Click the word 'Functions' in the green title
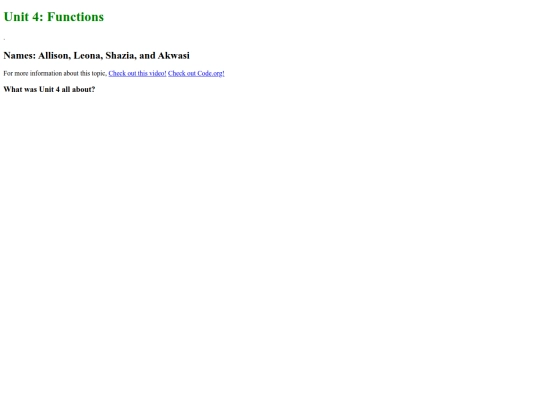540x405 pixels. (75, 17)
